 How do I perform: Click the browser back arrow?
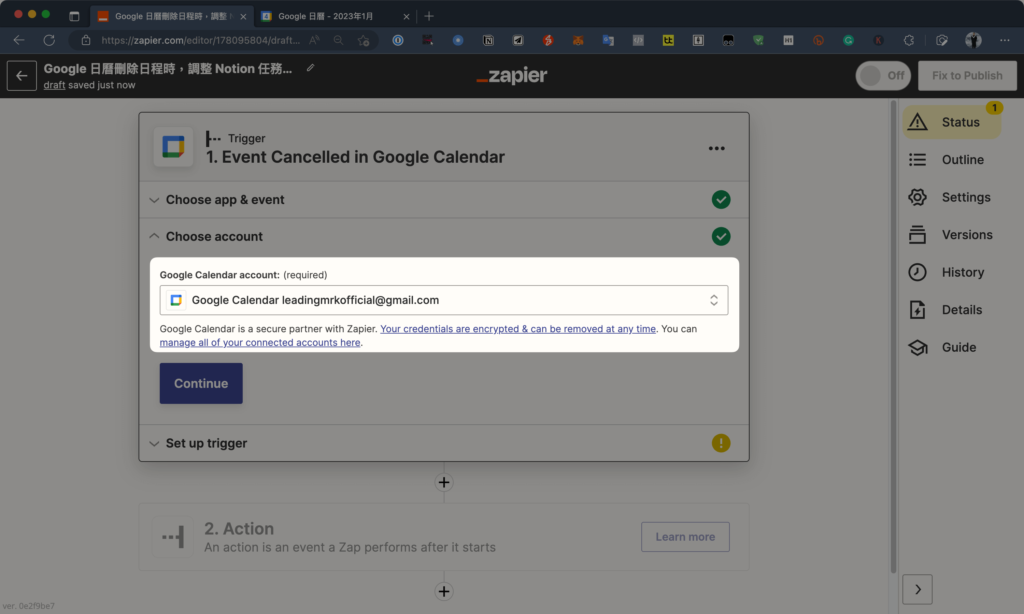pos(19,40)
